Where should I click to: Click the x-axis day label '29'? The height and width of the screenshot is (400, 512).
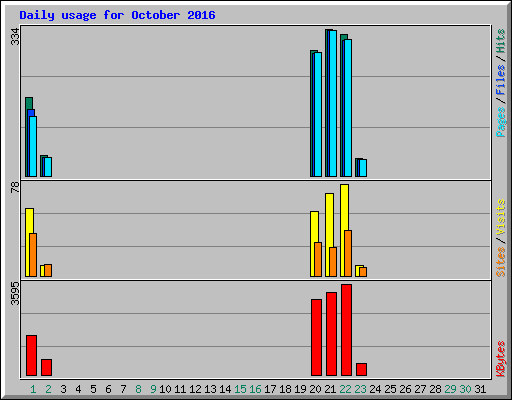(450, 389)
